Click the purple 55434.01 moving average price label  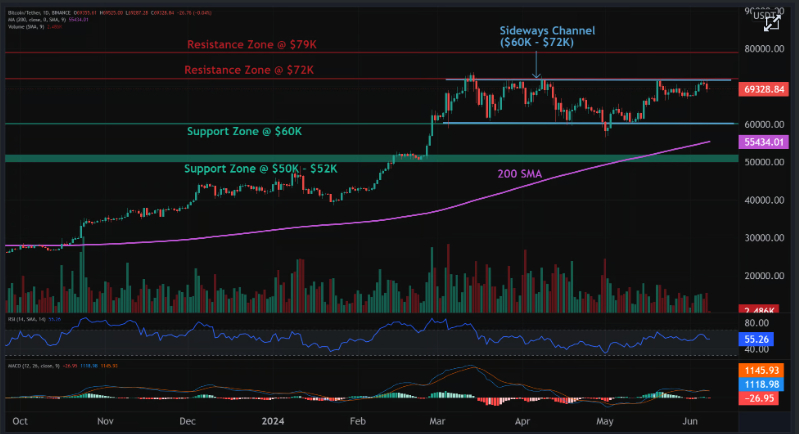[764, 143]
